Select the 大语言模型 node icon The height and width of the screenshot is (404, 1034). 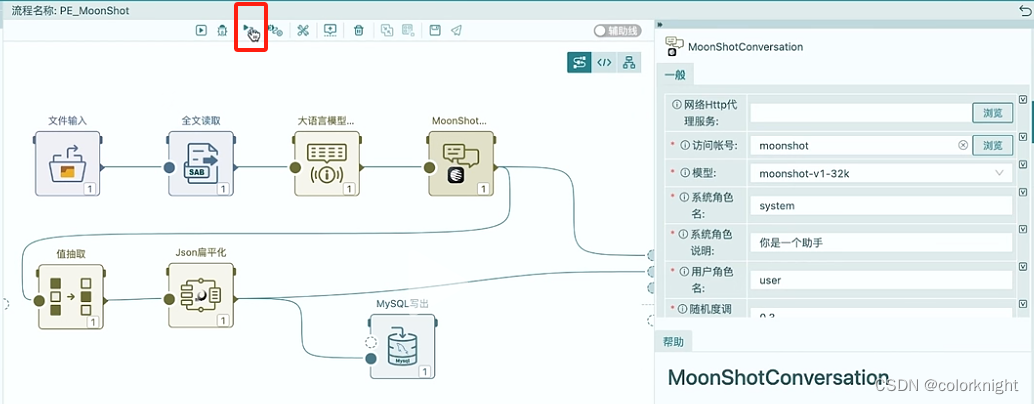coord(327,163)
